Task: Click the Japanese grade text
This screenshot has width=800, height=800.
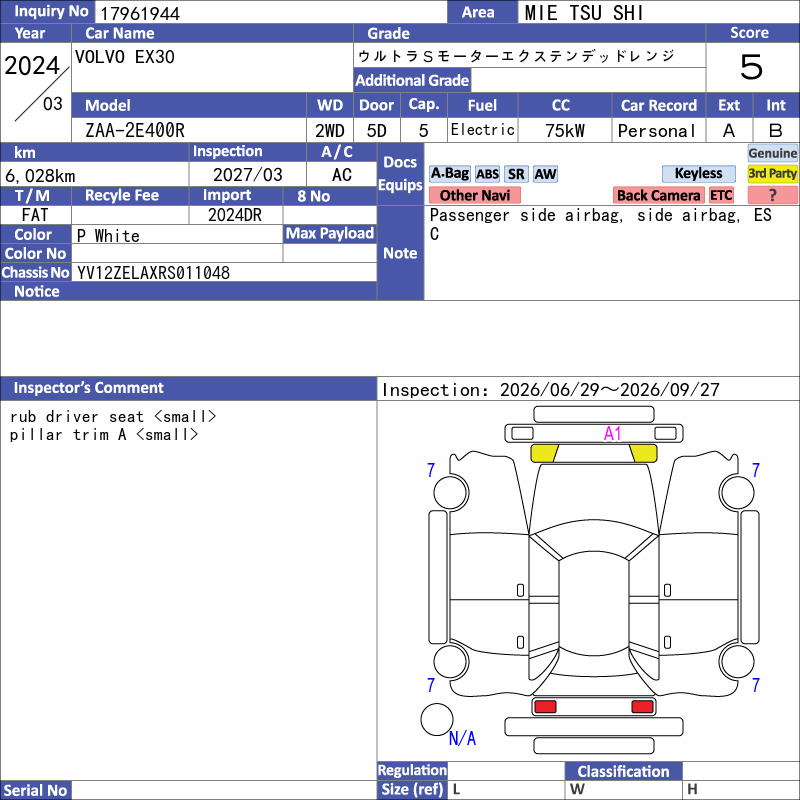Action: [516, 55]
